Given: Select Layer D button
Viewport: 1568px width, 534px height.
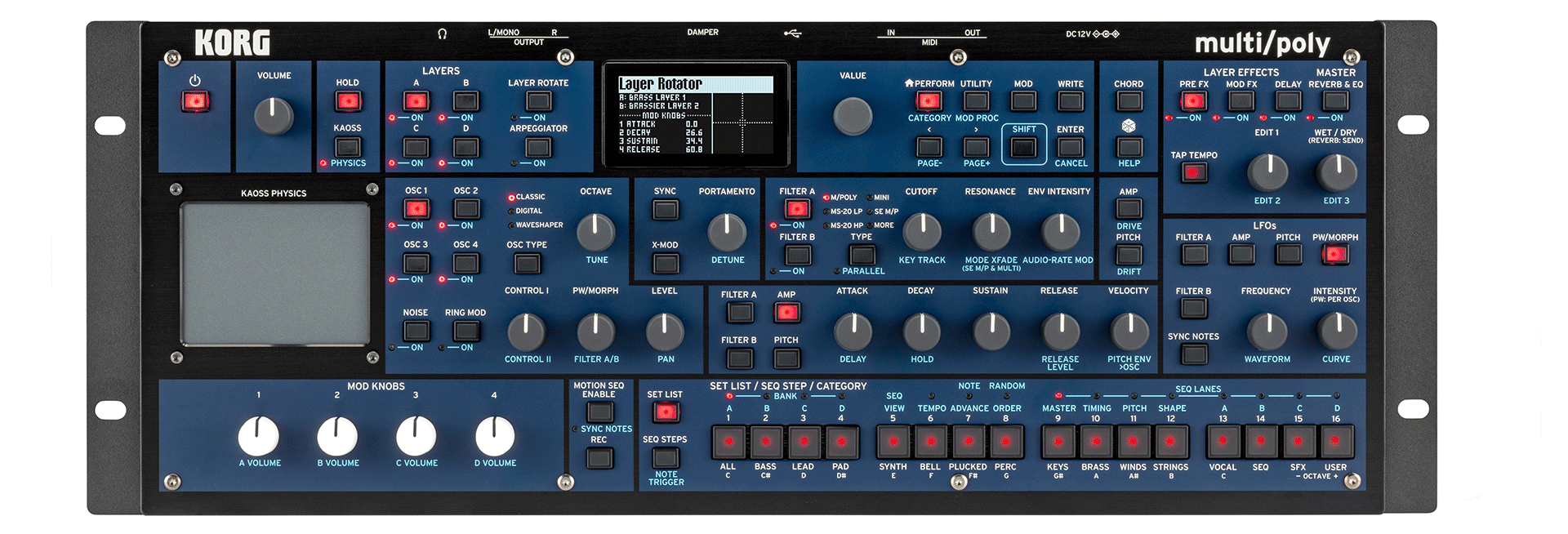Looking at the screenshot, I should [x=465, y=147].
